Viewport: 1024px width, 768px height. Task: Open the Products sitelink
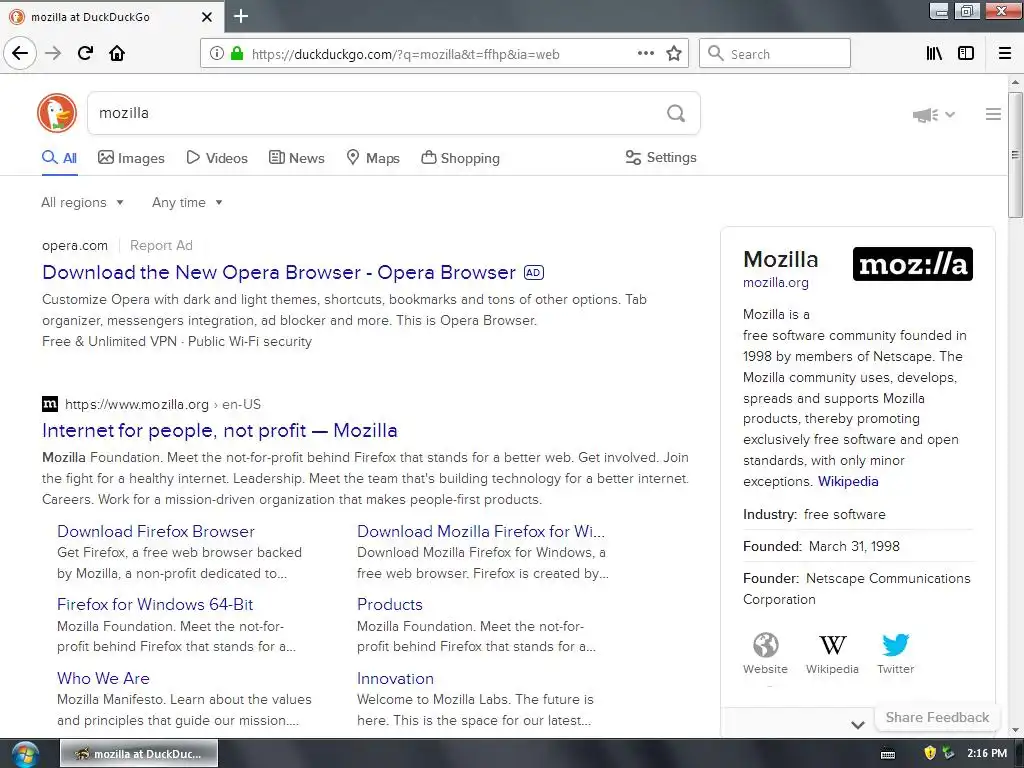390,605
